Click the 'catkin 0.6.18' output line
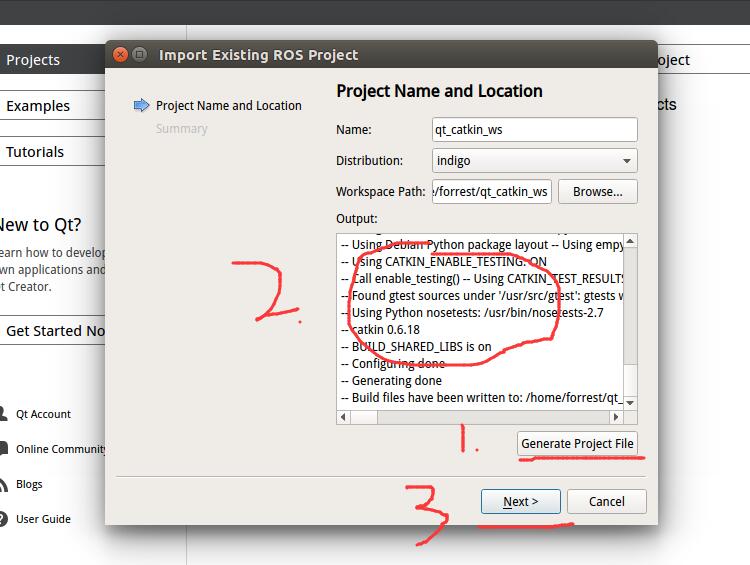This screenshot has height=565, width=750. coord(380,330)
